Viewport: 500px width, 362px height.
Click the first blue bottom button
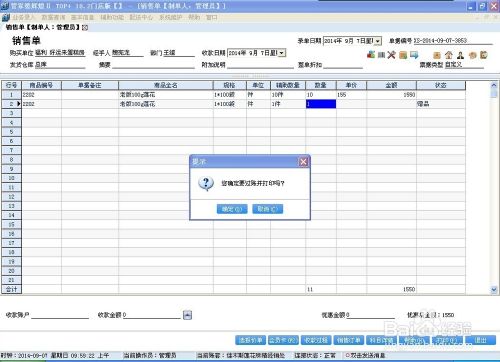pyautogui.click(x=251, y=340)
